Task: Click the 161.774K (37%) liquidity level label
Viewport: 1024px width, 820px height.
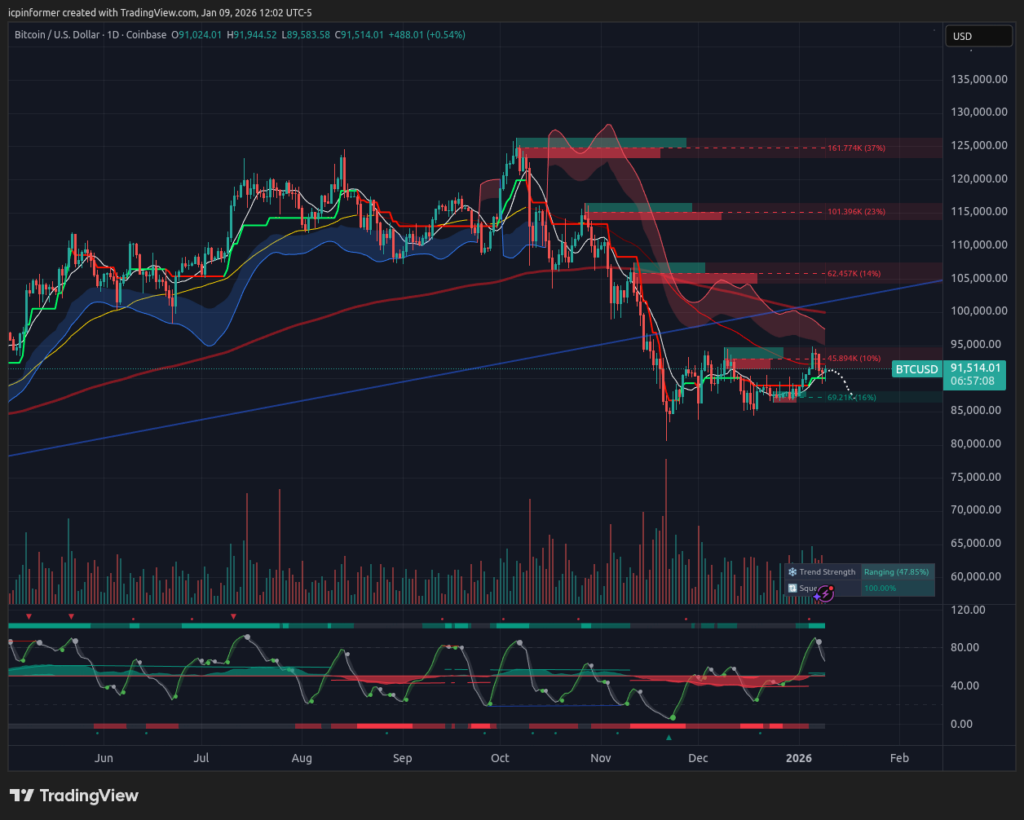Action: coord(857,148)
